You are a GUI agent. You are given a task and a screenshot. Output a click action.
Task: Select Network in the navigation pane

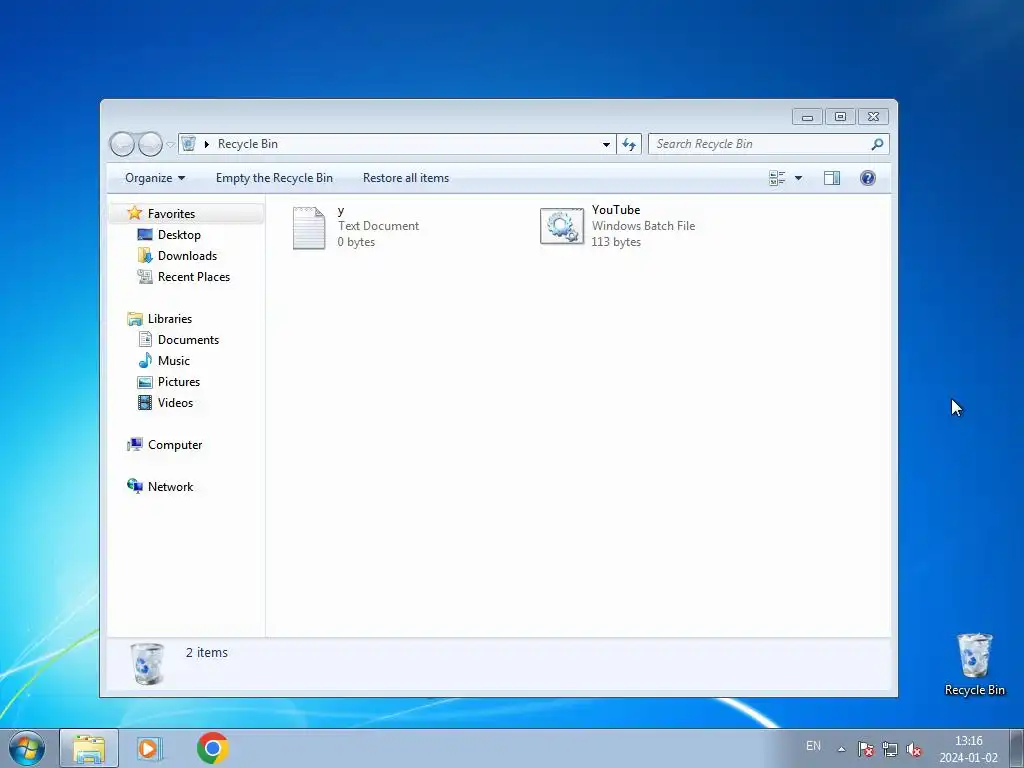[x=170, y=487]
